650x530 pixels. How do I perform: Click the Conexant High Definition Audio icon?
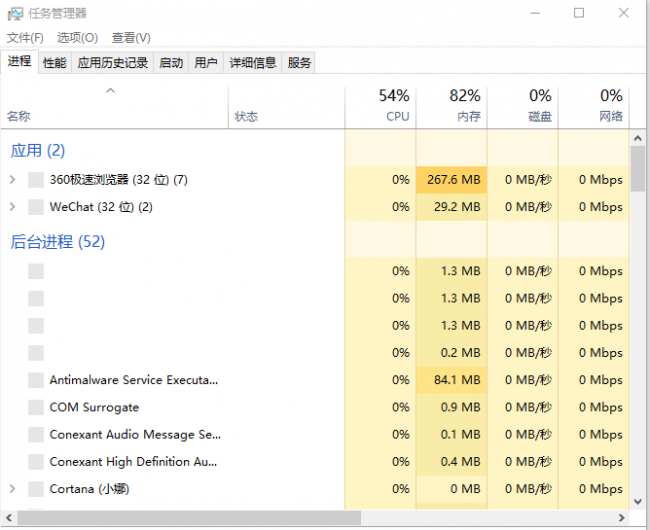click(x=36, y=462)
